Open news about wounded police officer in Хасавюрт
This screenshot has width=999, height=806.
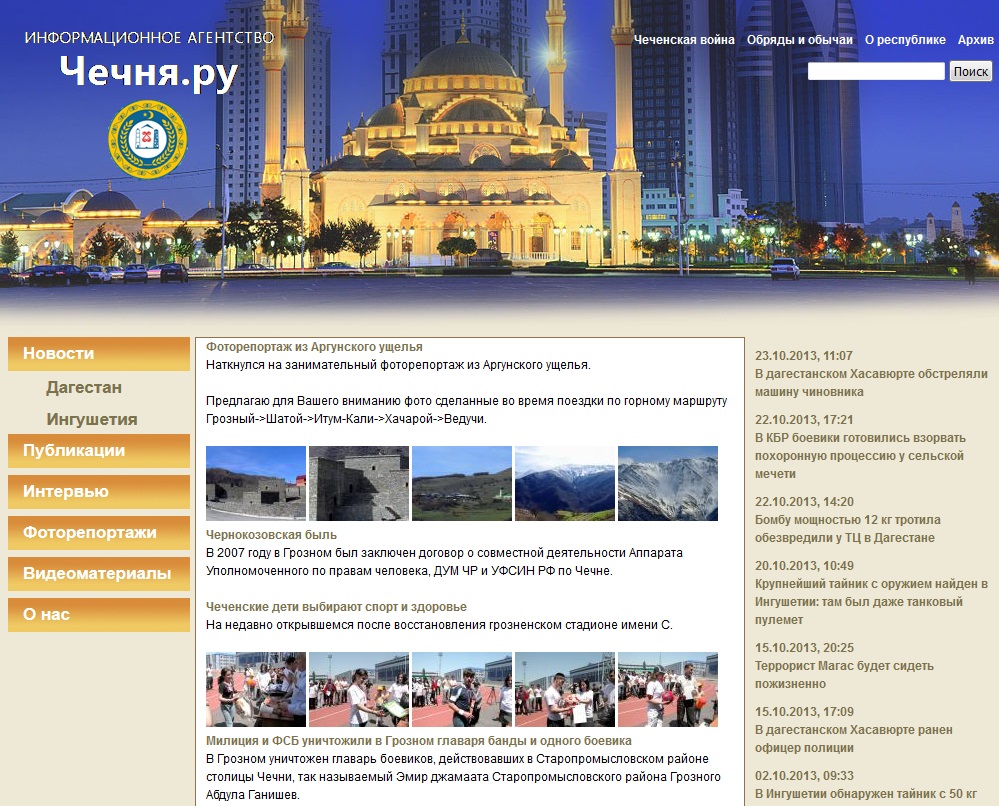coord(854,739)
